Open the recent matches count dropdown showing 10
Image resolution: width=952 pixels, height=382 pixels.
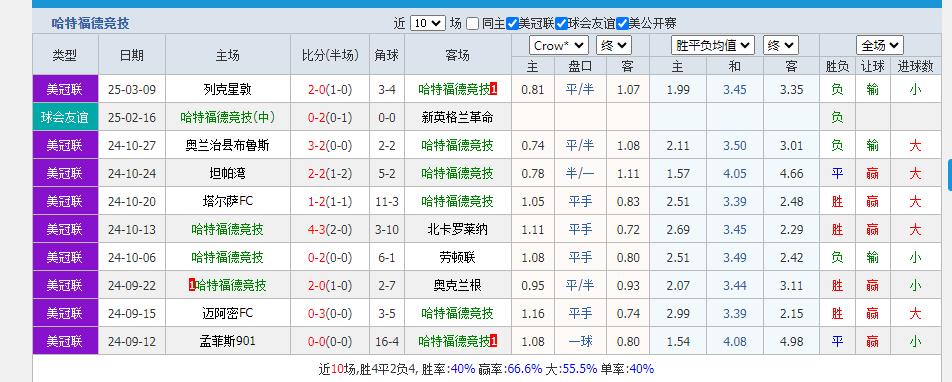pyautogui.click(x=427, y=24)
